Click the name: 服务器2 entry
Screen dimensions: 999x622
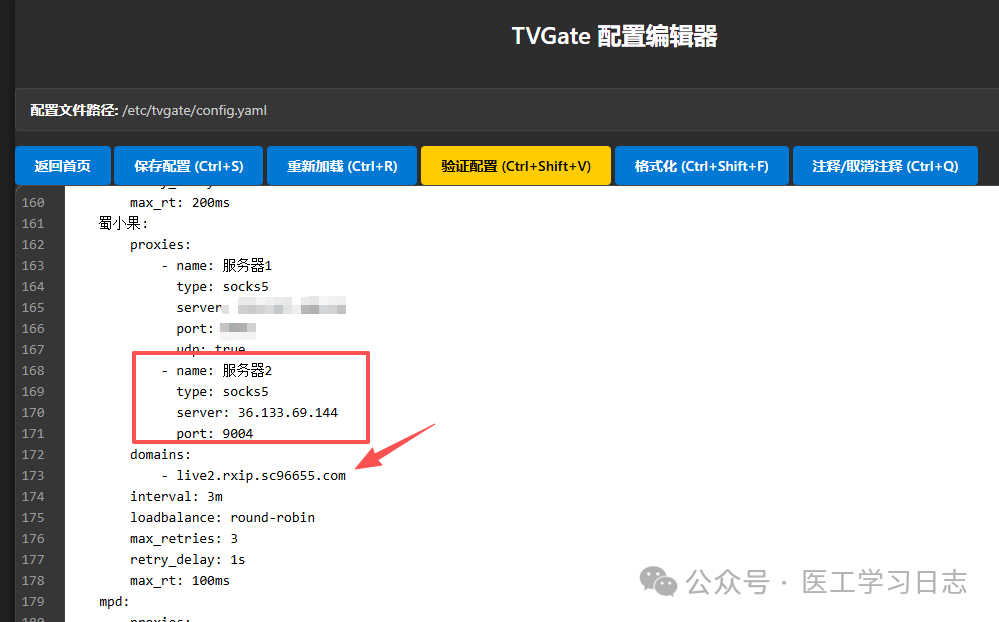[x=224, y=371]
